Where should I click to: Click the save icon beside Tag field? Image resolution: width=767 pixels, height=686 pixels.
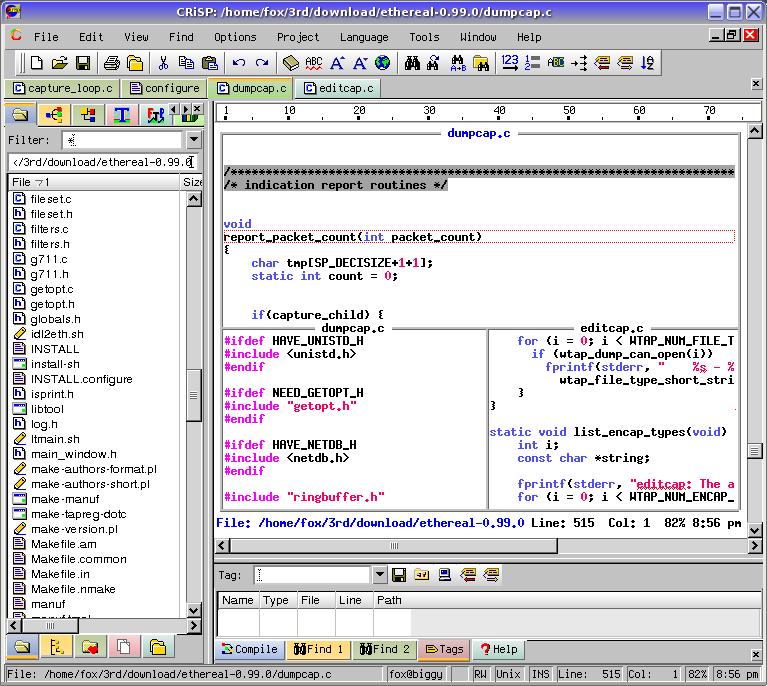pyautogui.click(x=398, y=575)
